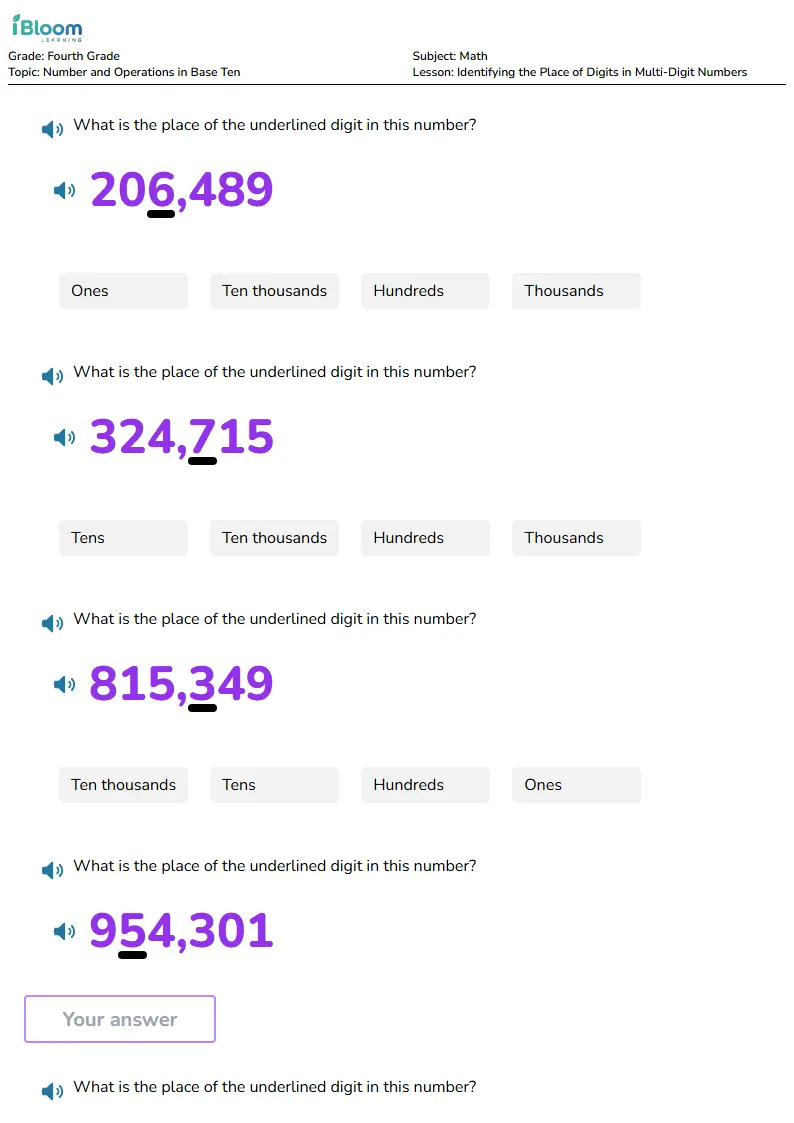This screenshot has width=794, height=1123.
Task: Choose Hundreds for the 815,349 question
Action: [x=425, y=785]
